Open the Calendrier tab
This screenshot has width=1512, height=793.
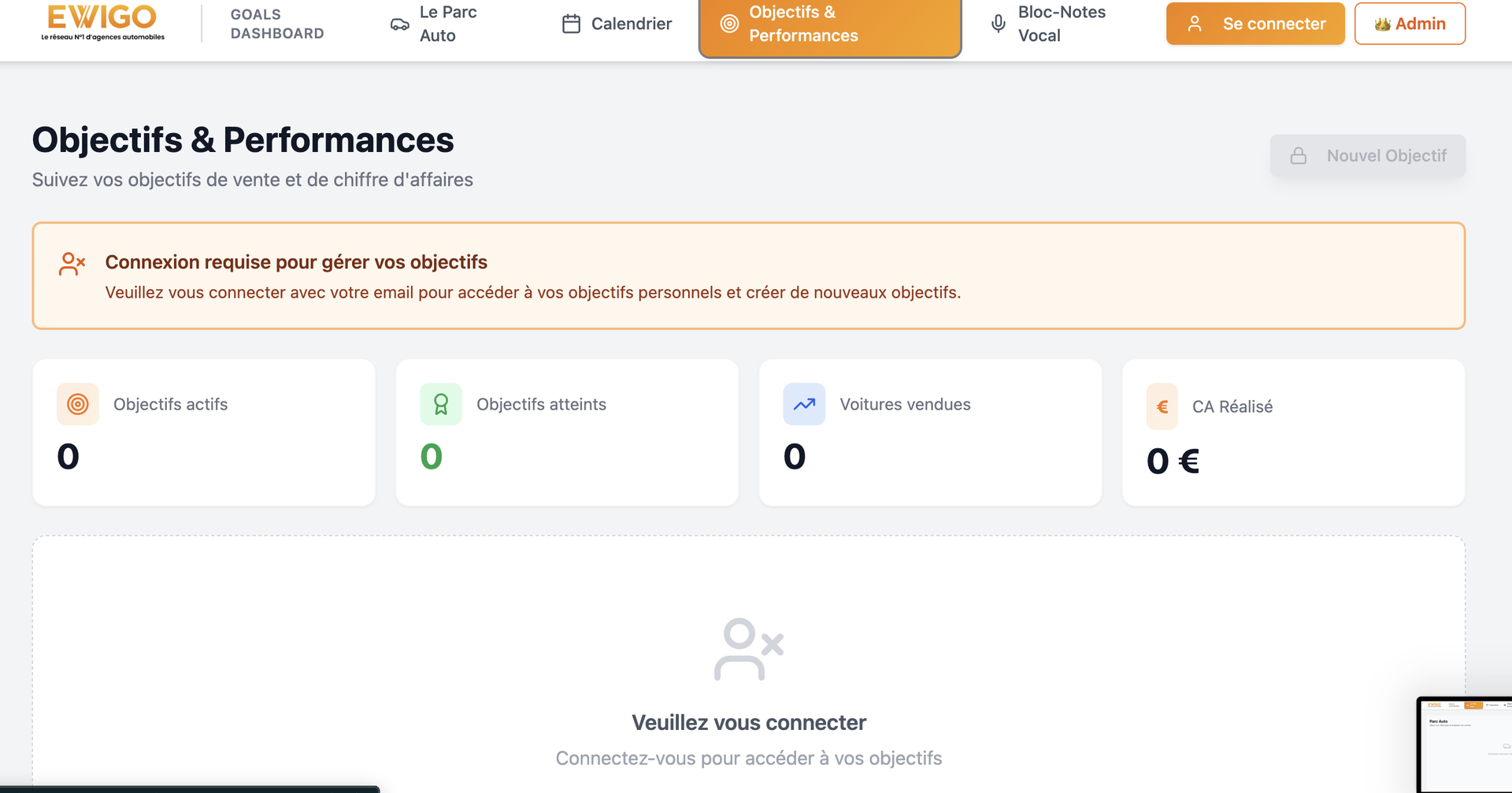pos(617,24)
